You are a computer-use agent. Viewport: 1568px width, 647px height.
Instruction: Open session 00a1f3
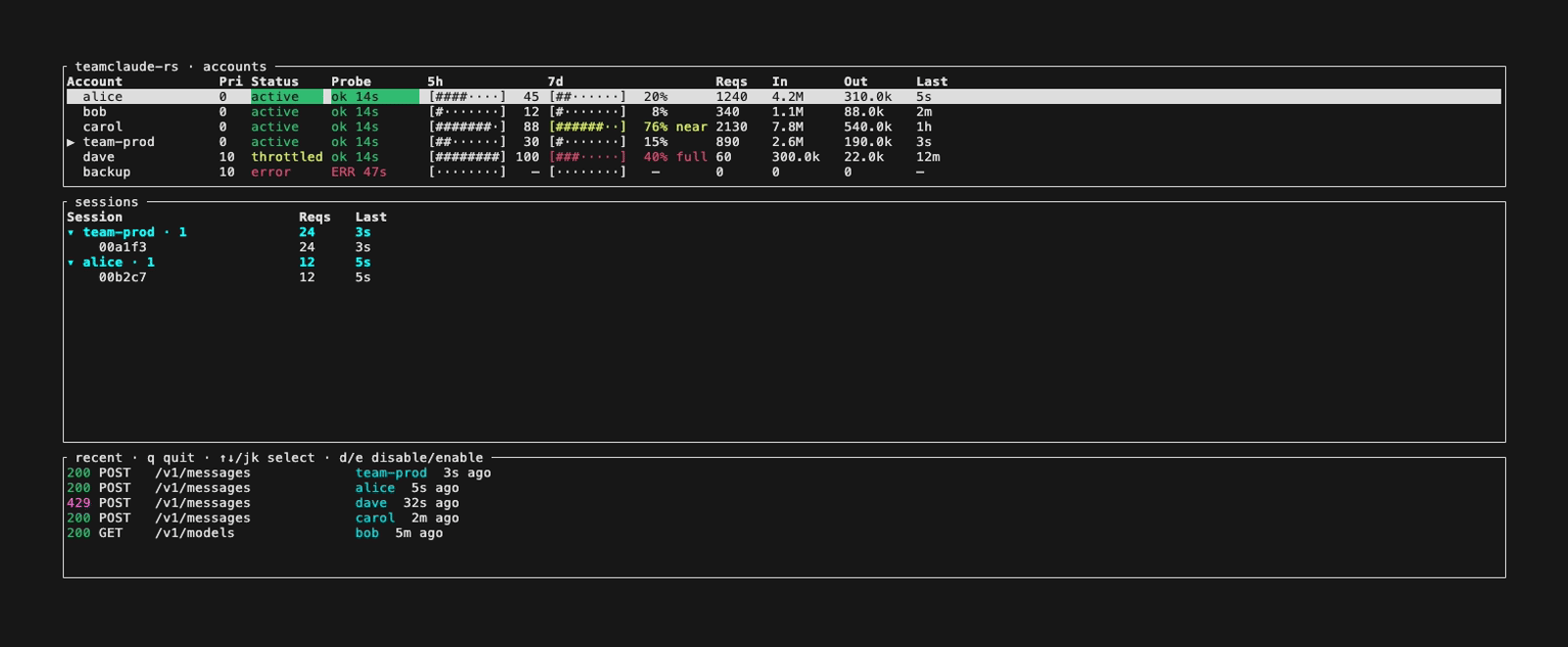click(122, 248)
